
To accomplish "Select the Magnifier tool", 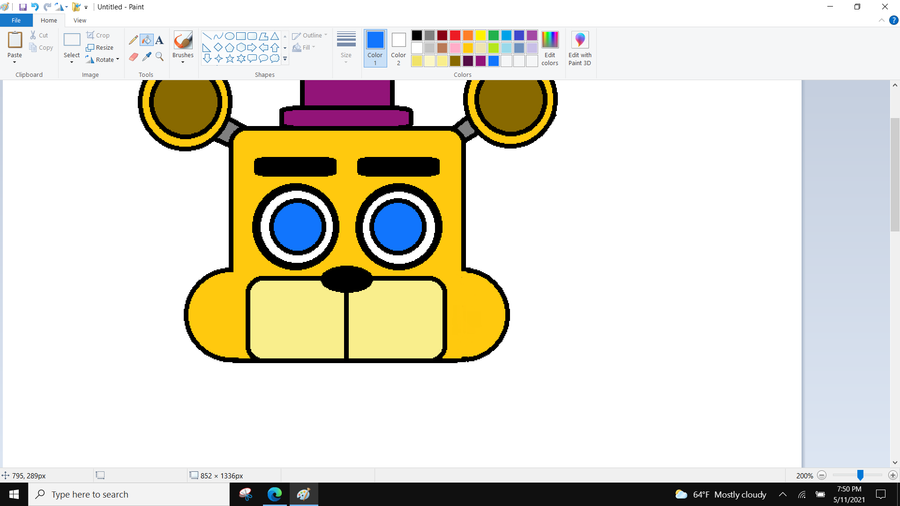I will click(160, 57).
